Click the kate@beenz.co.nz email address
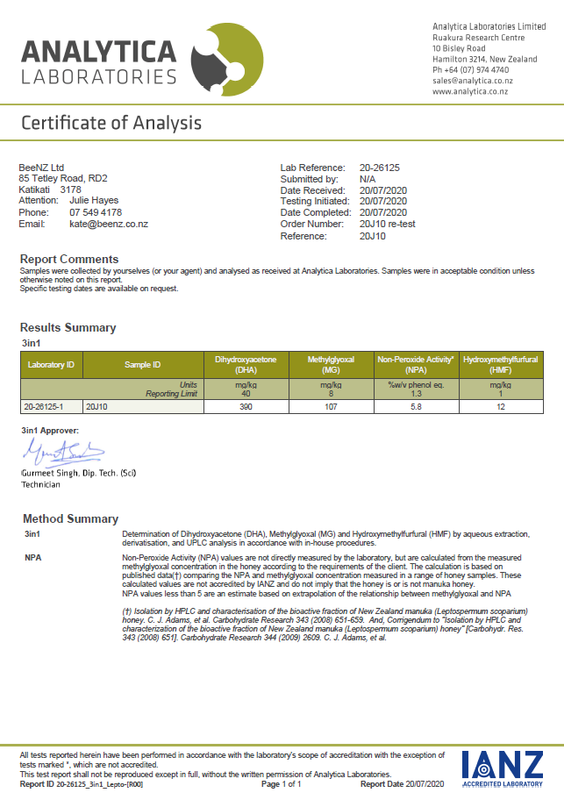This screenshot has height=800, width=564. pos(109,224)
